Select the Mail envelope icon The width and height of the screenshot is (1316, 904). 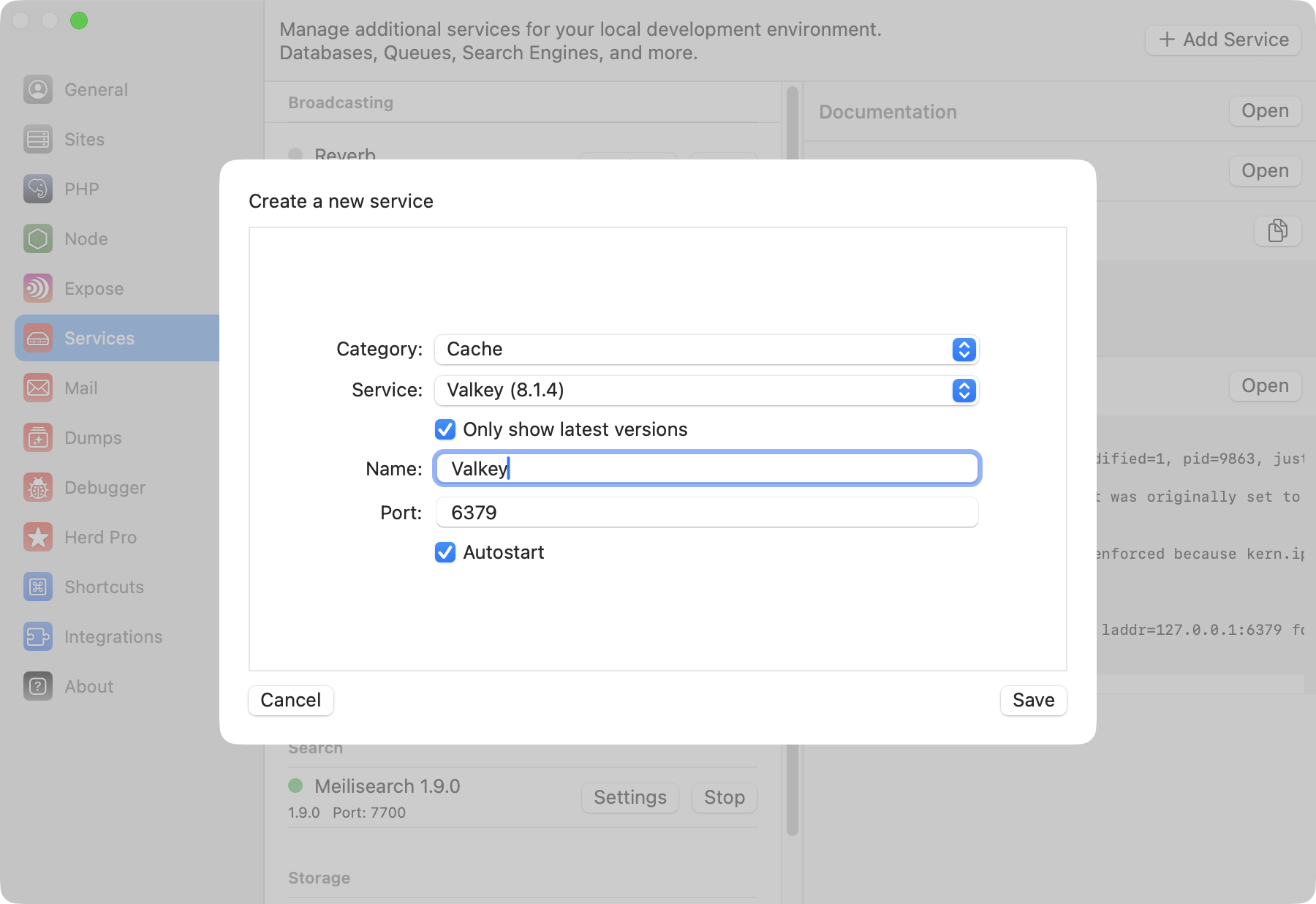point(37,388)
